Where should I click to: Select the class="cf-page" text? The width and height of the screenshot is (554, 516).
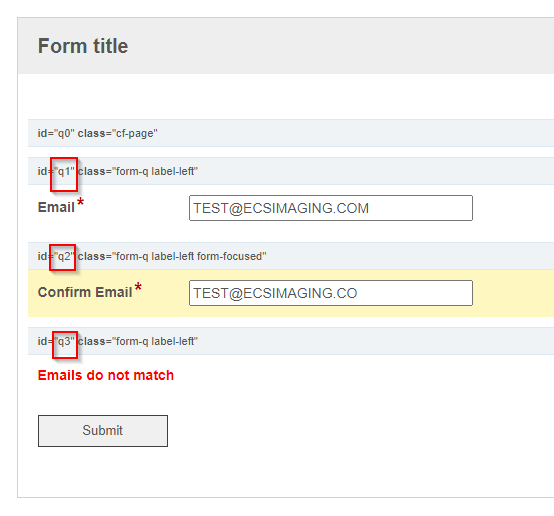118,134
